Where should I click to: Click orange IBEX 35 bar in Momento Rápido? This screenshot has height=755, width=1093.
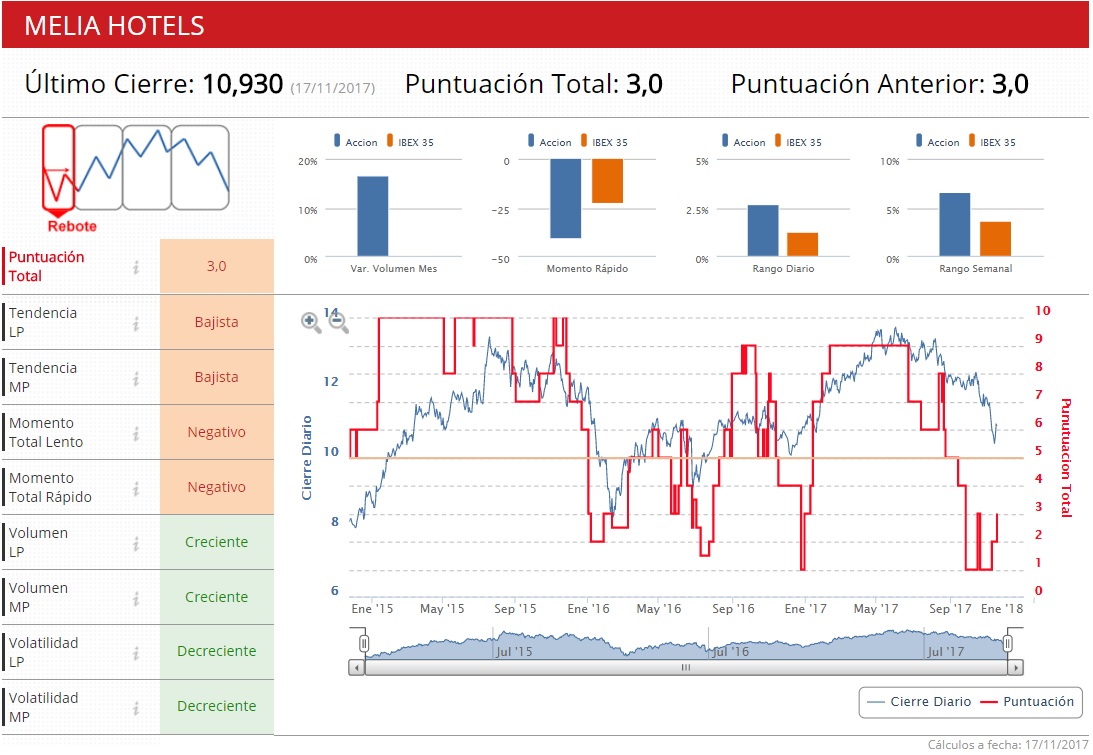(607, 181)
